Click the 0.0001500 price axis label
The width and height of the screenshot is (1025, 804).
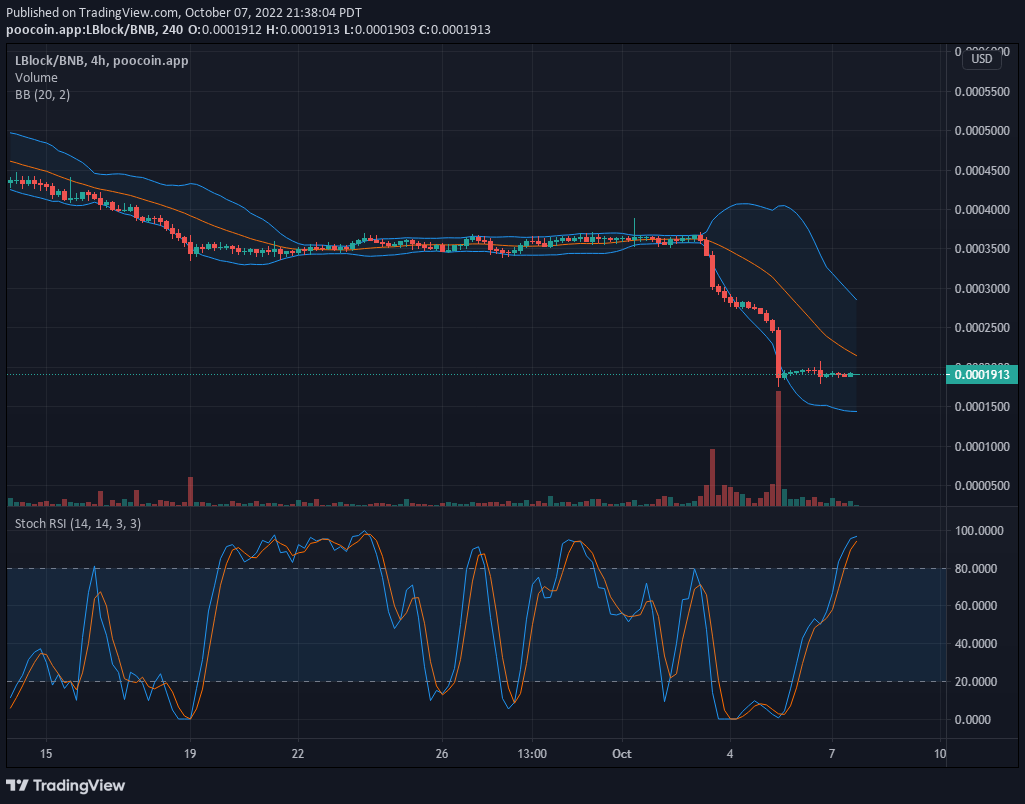[x=982, y=407]
